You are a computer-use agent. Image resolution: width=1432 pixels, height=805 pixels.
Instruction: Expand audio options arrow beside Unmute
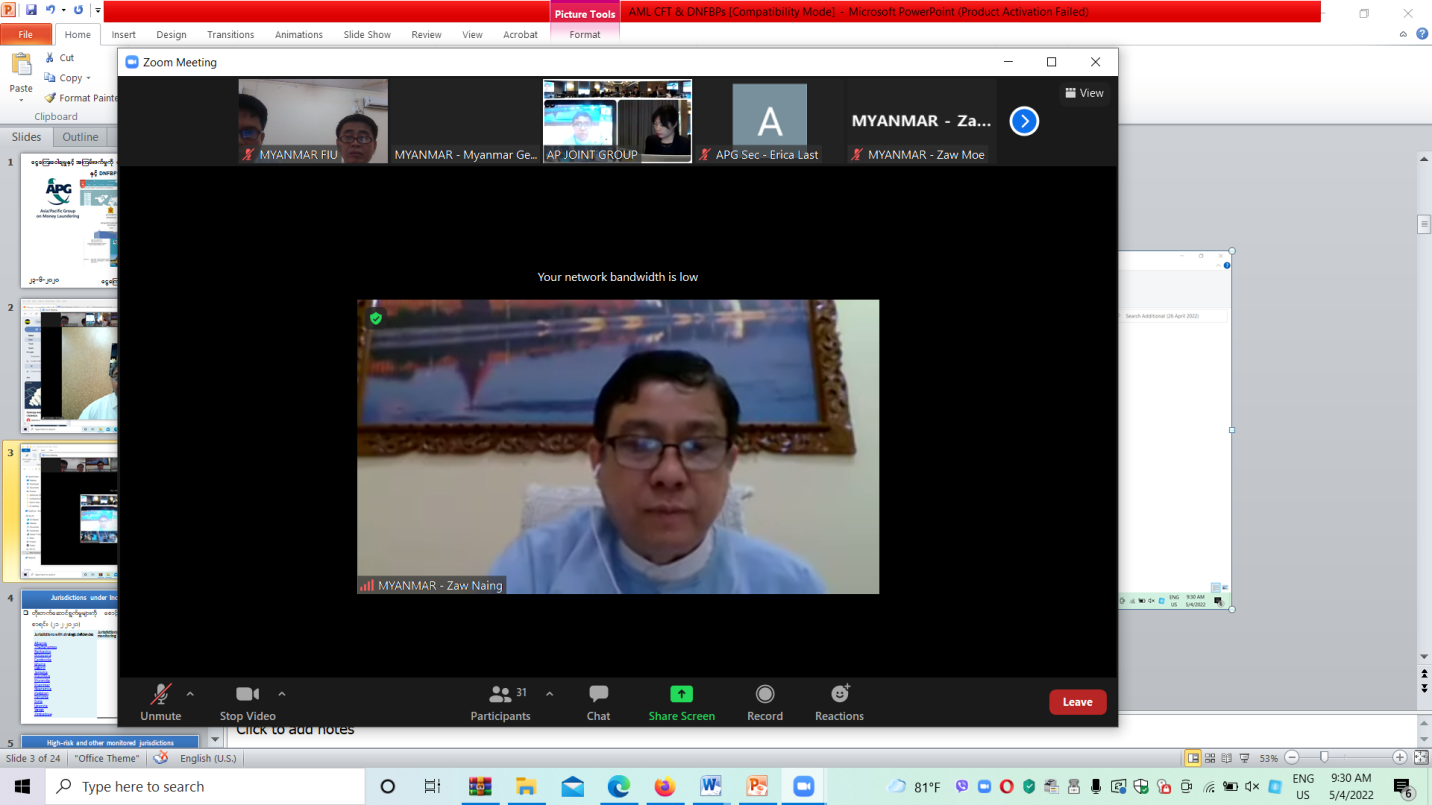190,694
